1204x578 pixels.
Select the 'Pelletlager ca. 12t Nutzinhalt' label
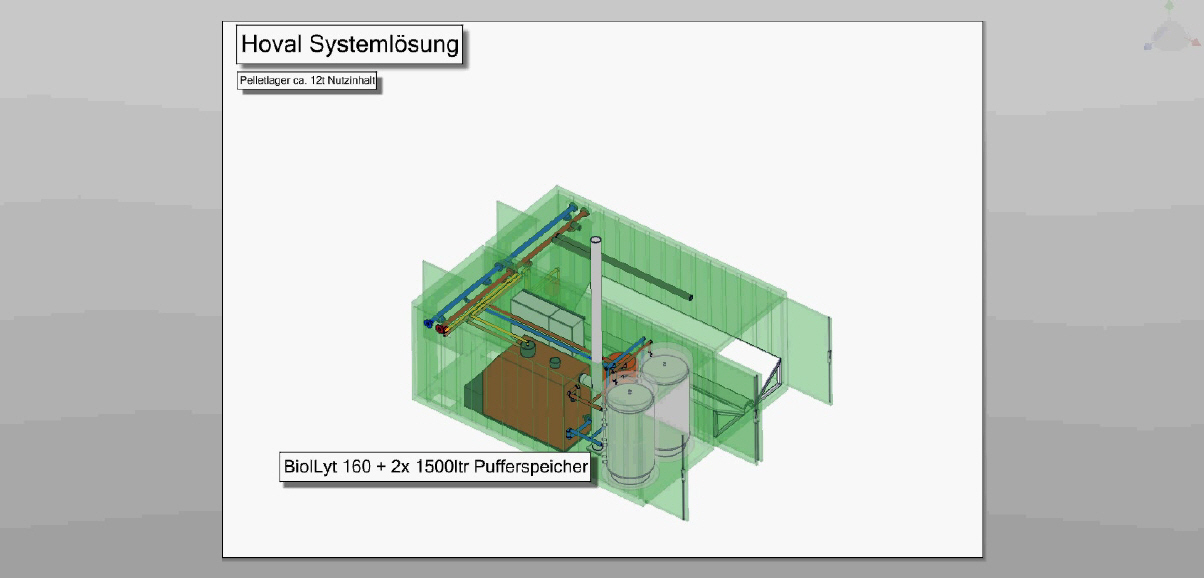click(x=307, y=82)
